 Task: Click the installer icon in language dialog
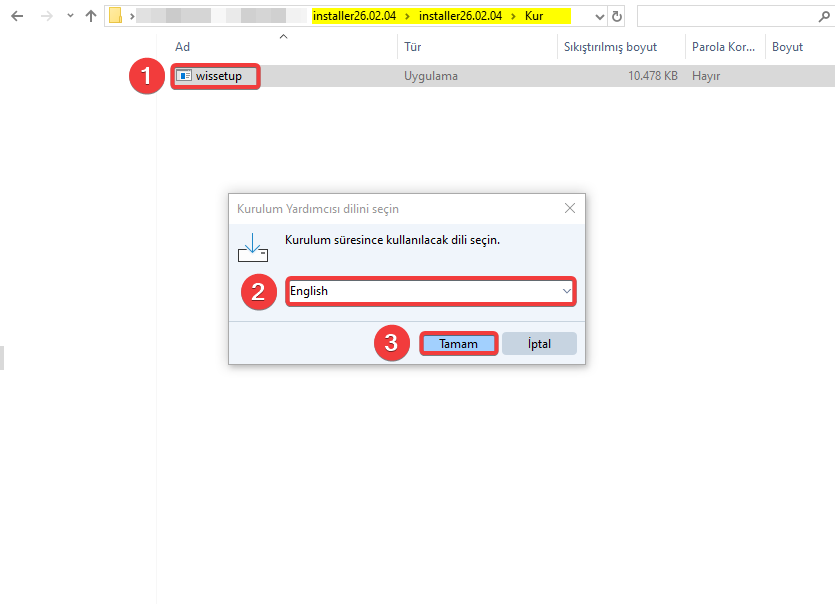pyautogui.click(x=252, y=246)
